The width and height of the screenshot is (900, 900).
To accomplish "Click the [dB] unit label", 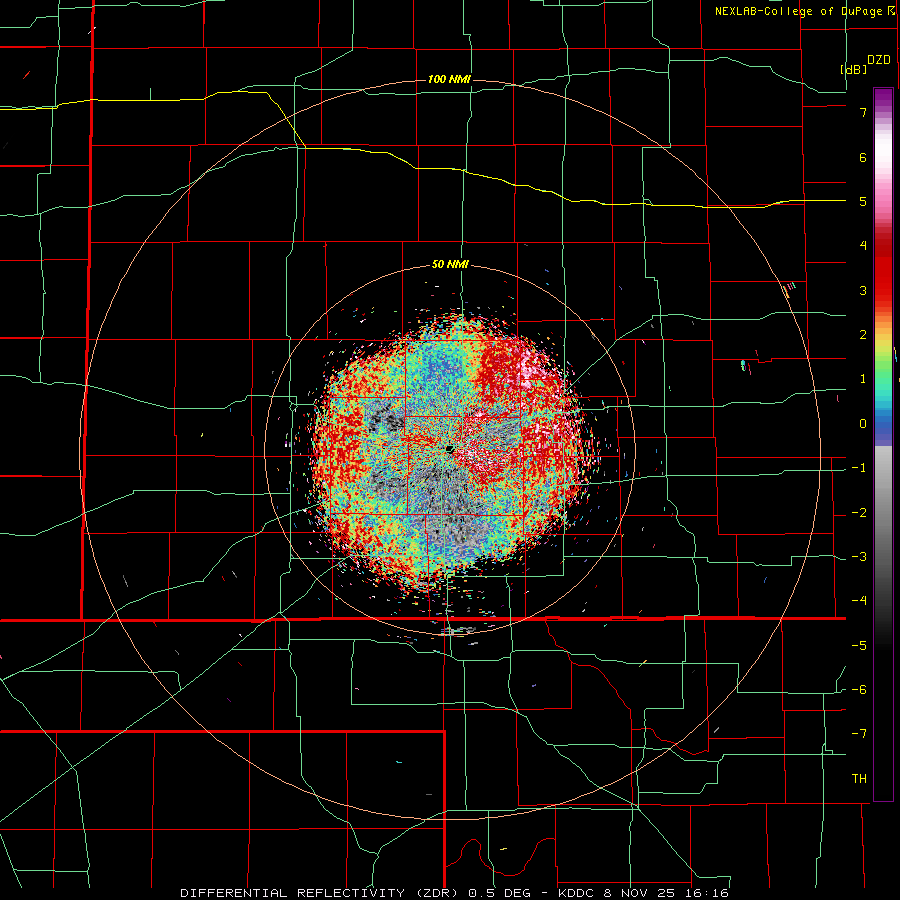I will 853,69.
